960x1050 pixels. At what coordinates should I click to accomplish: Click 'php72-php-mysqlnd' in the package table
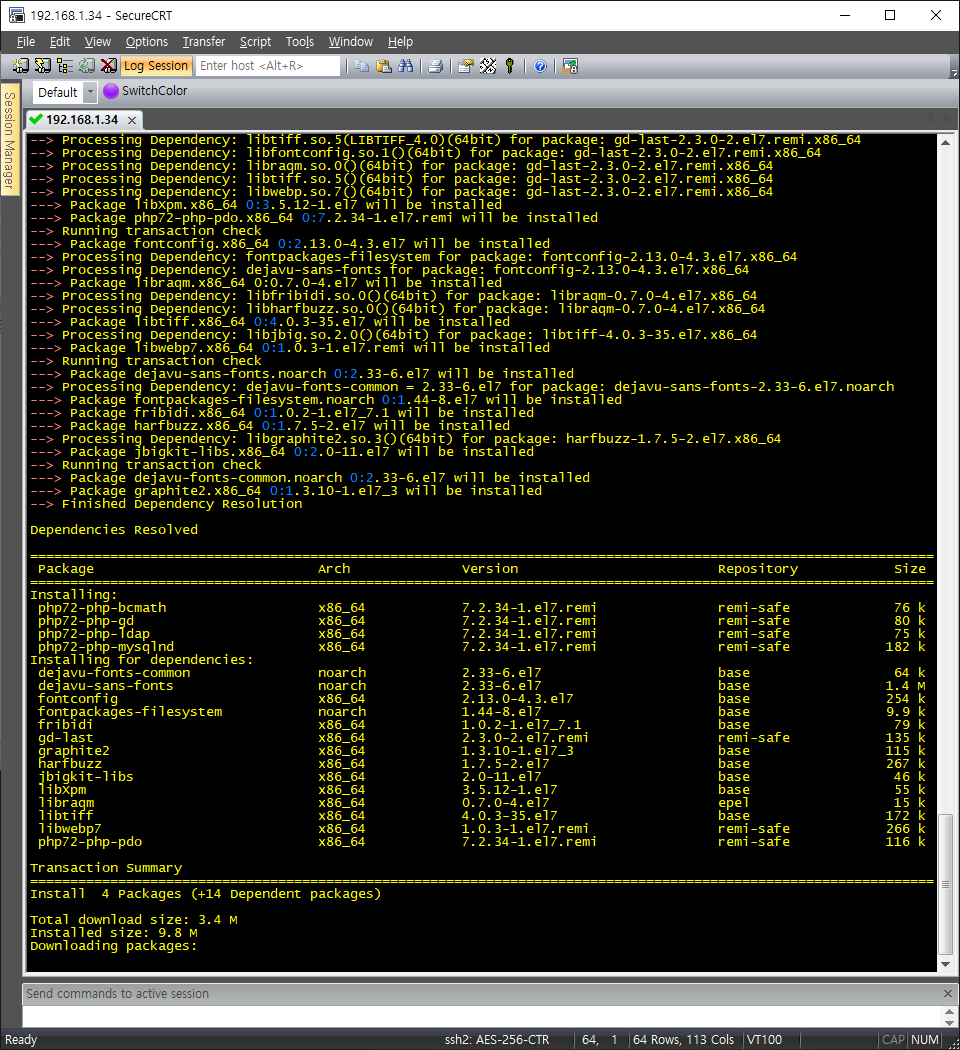click(x=106, y=647)
